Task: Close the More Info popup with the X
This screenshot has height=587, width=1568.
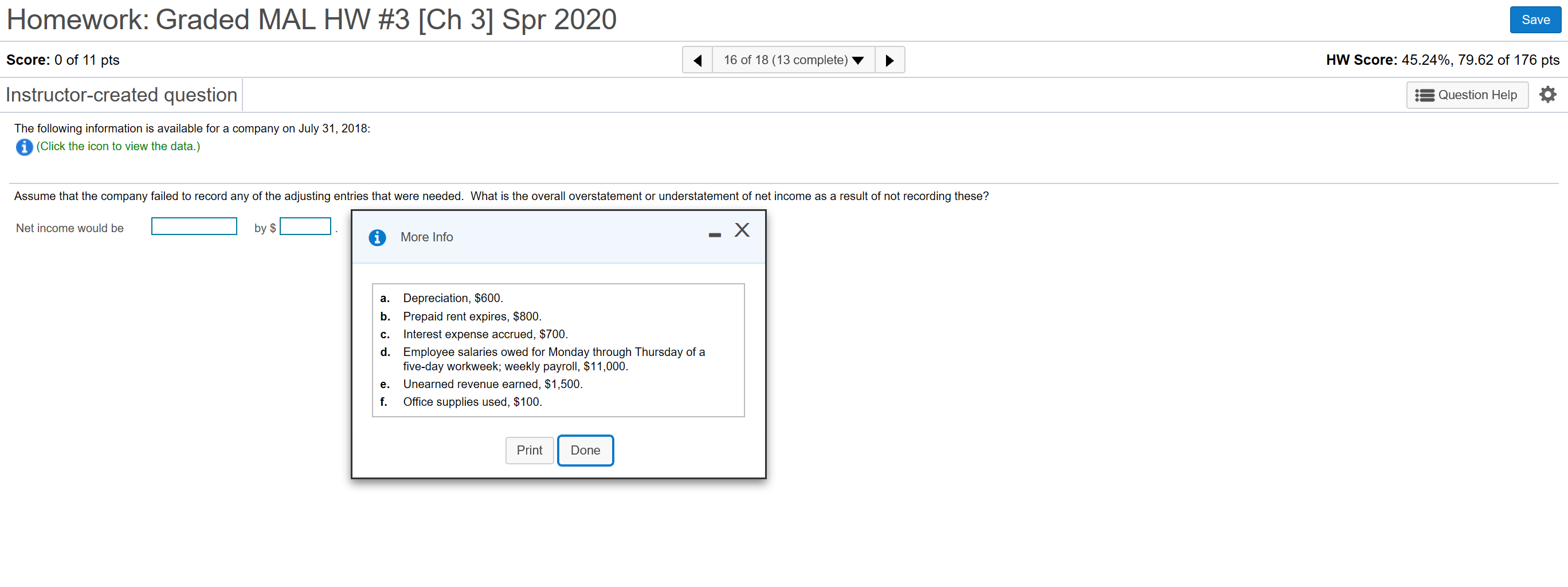Action: (742, 230)
